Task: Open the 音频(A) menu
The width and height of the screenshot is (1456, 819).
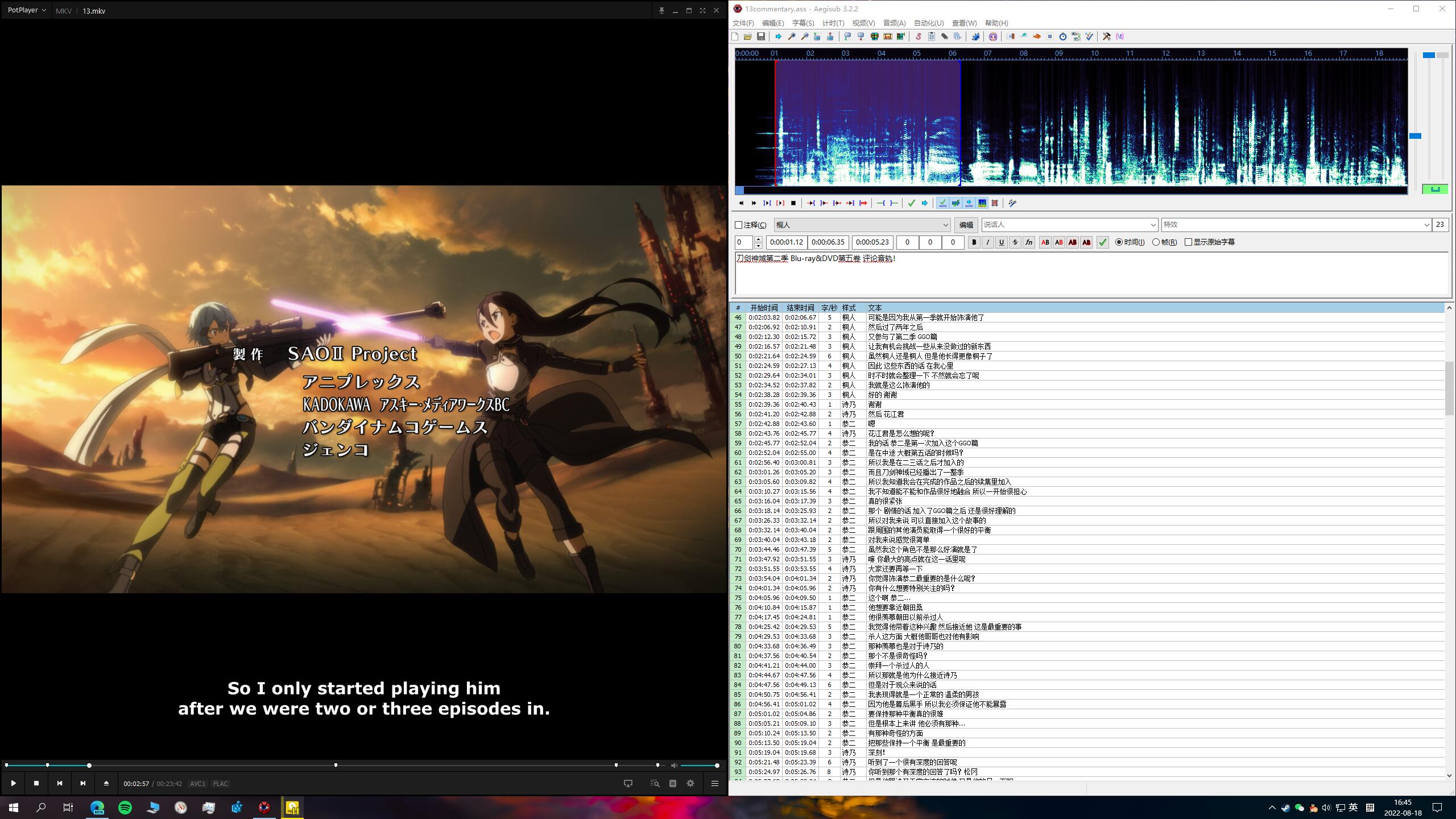Action: [x=894, y=23]
